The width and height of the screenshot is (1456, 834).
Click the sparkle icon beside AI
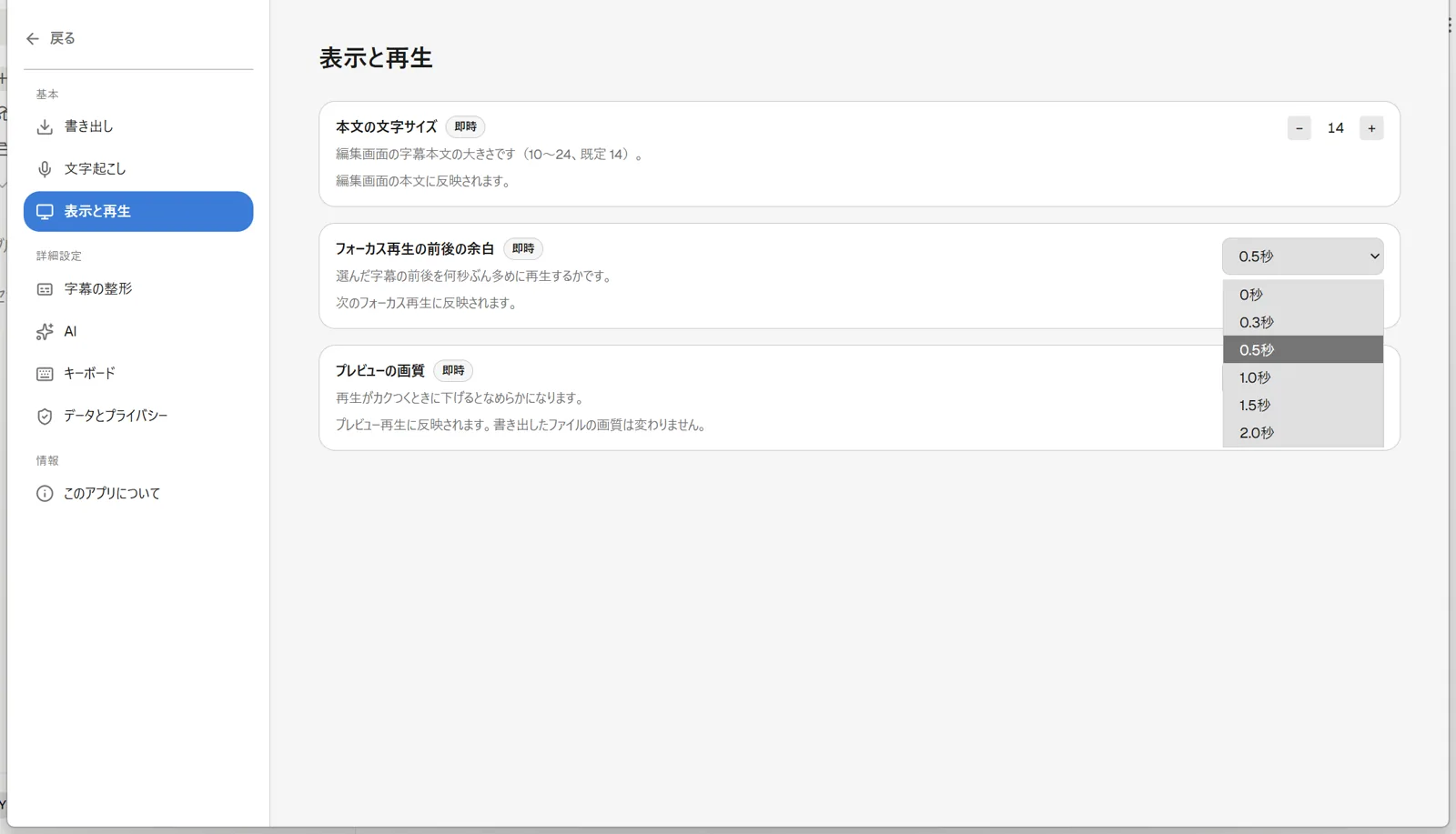coord(45,332)
